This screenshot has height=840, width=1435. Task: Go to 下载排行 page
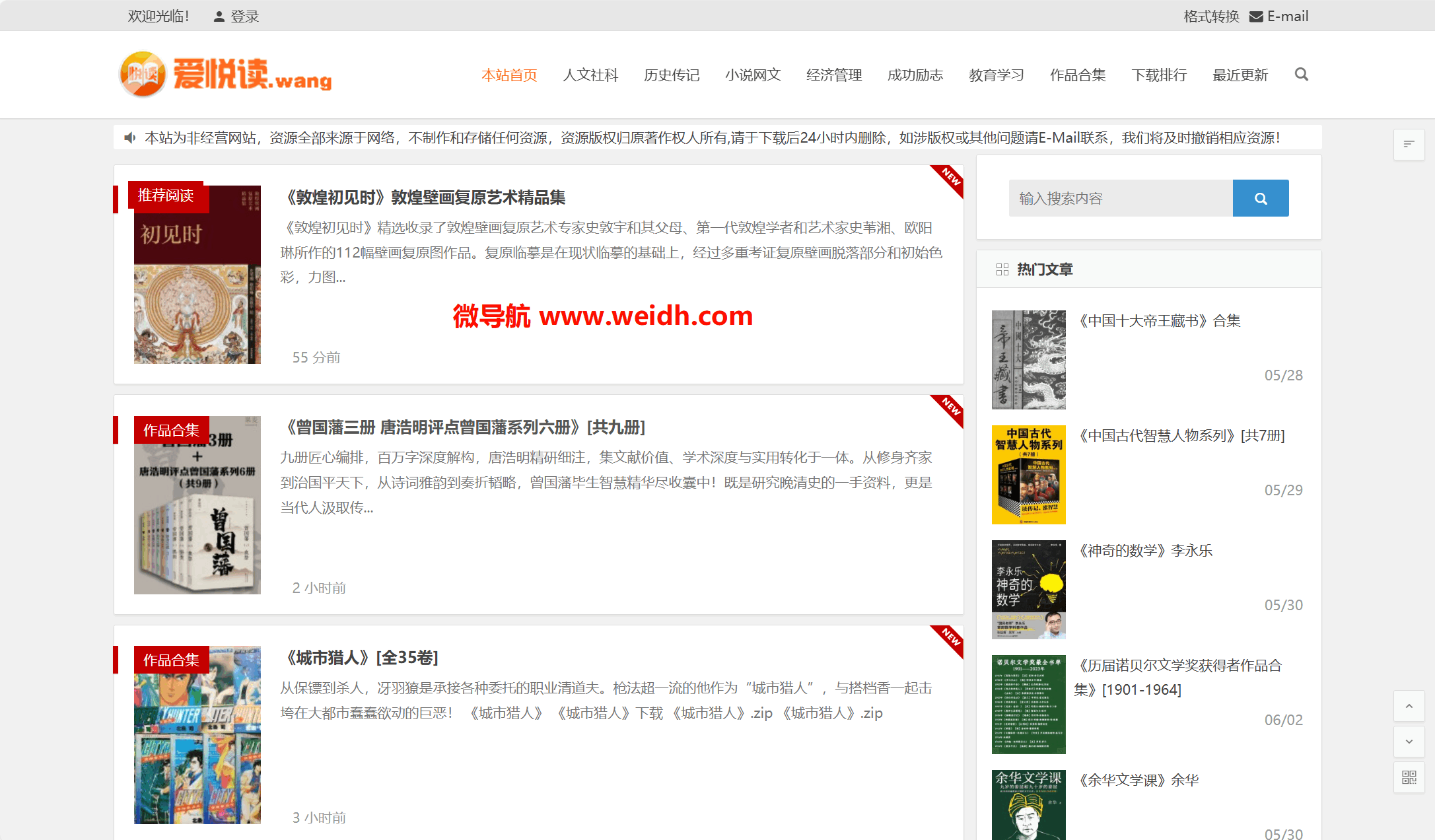[1159, 75]
